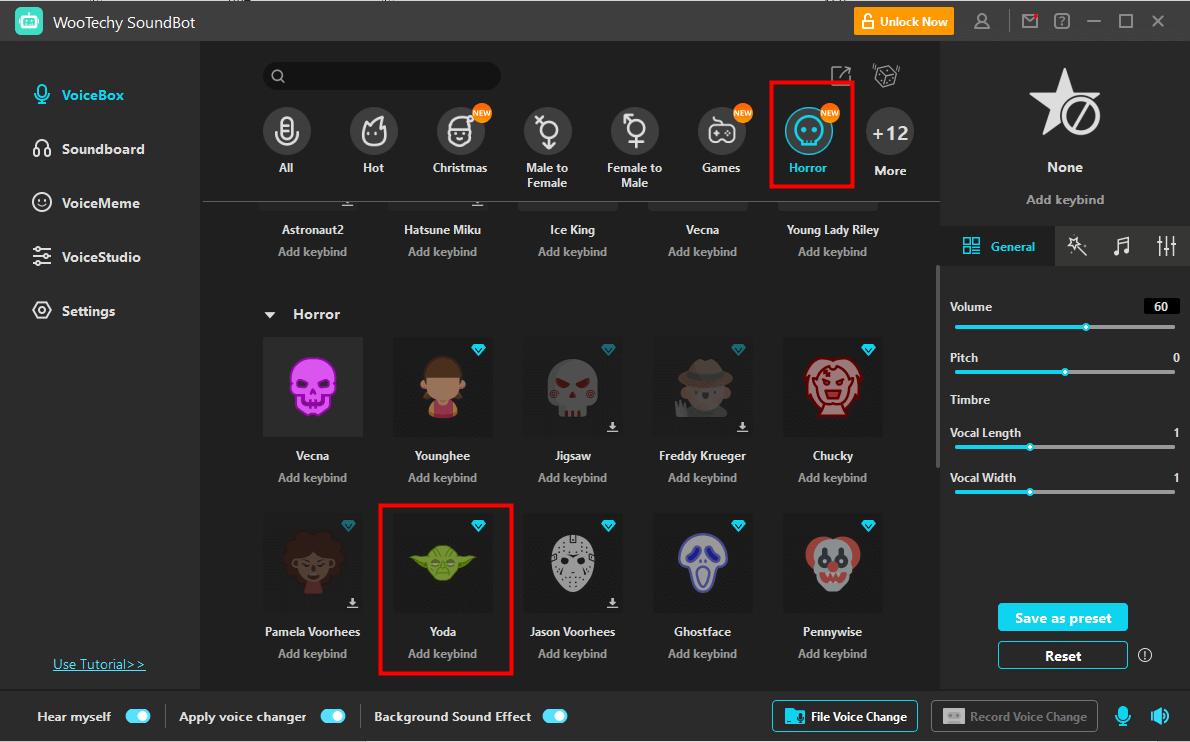This screenshot has height=742, width=1190.
Task: Open the equalizer sliders tab
Action: (1166, 246)
